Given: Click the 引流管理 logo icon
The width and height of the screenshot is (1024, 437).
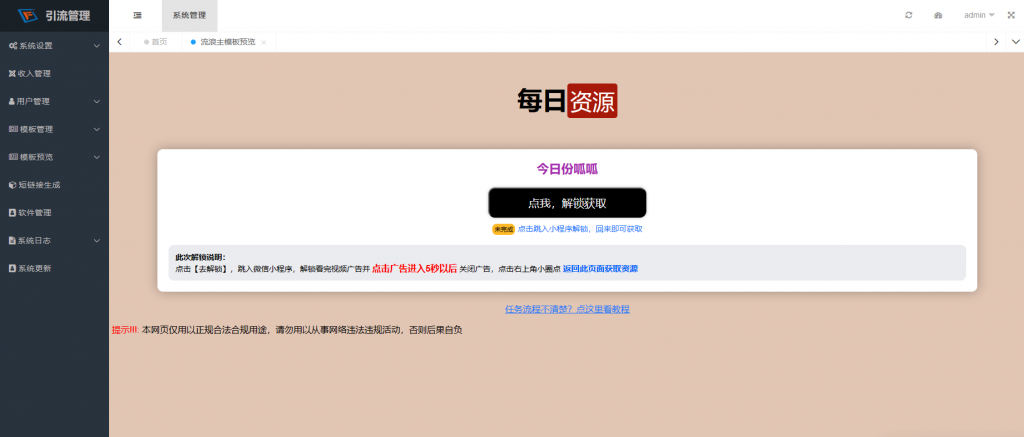Looking at the screenshot, I should click(28, 16).
